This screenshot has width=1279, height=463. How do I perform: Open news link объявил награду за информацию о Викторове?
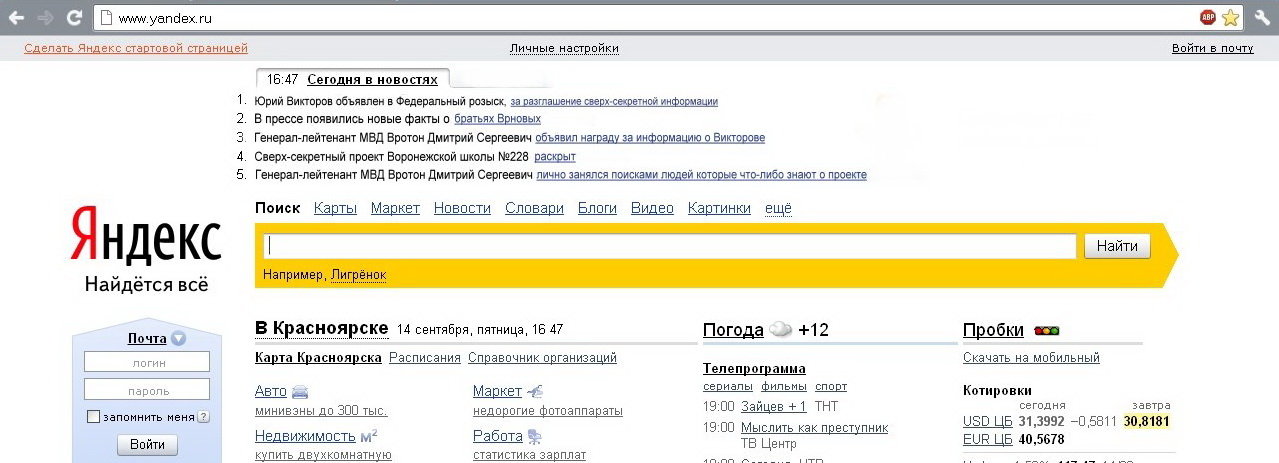(x=650, y=138)
